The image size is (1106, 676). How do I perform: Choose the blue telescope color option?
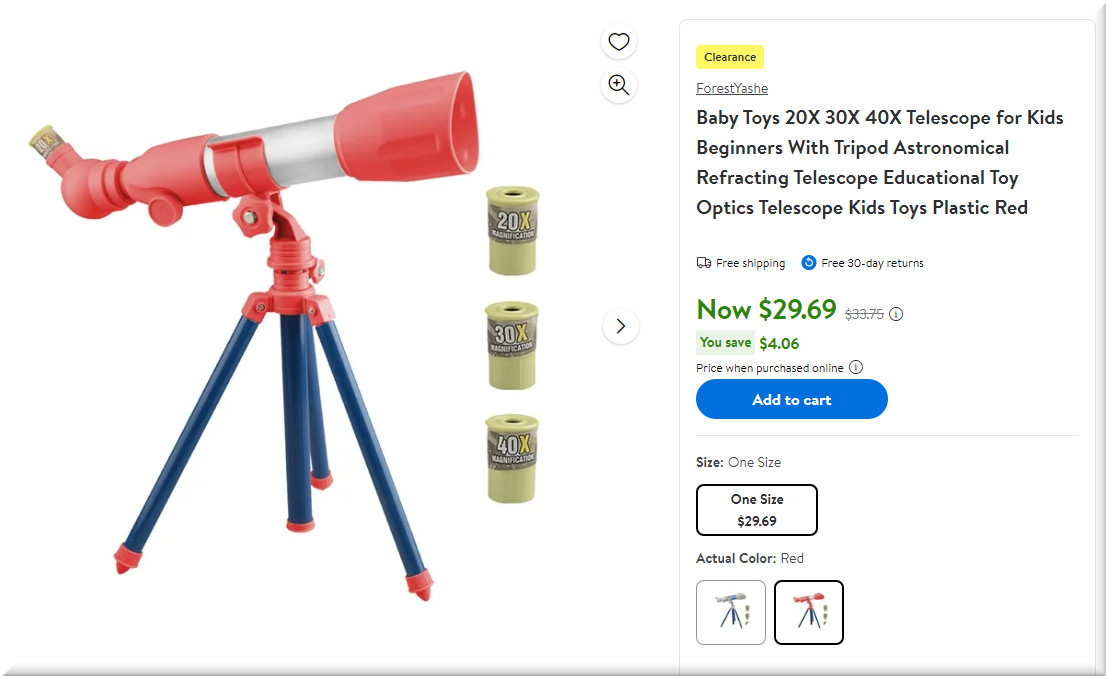(731, 612)
